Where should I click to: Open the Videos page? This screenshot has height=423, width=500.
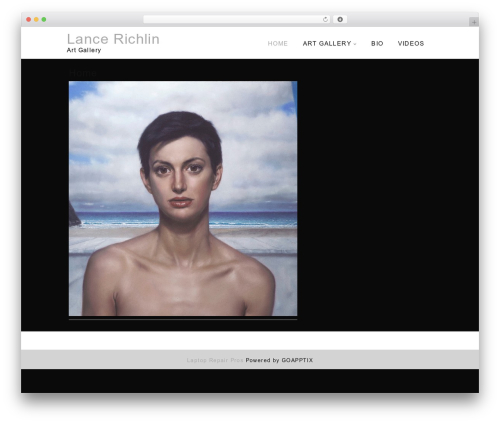411,44
